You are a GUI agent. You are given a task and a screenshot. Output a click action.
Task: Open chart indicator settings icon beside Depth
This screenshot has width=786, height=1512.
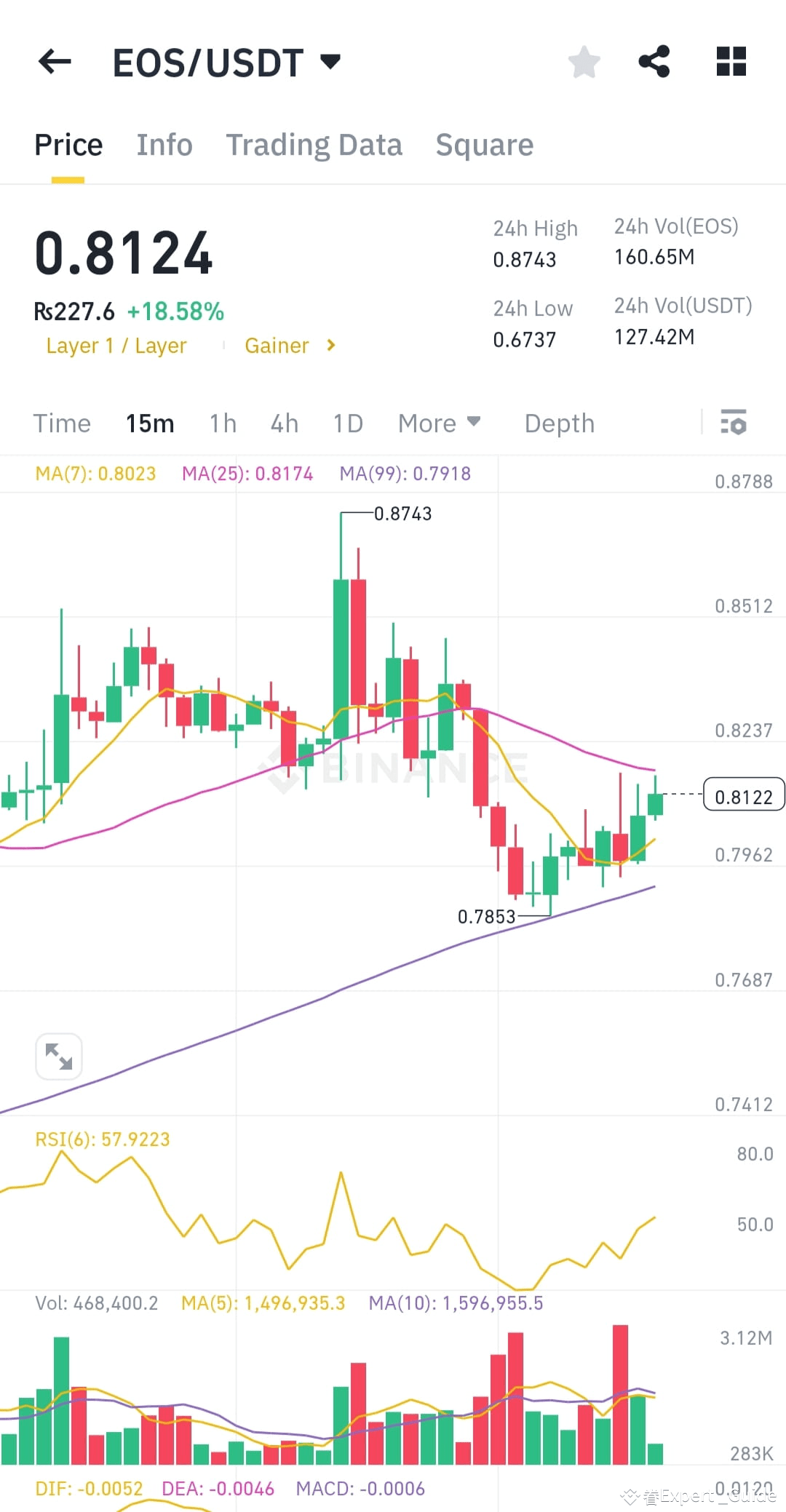(x=734, y=423)
